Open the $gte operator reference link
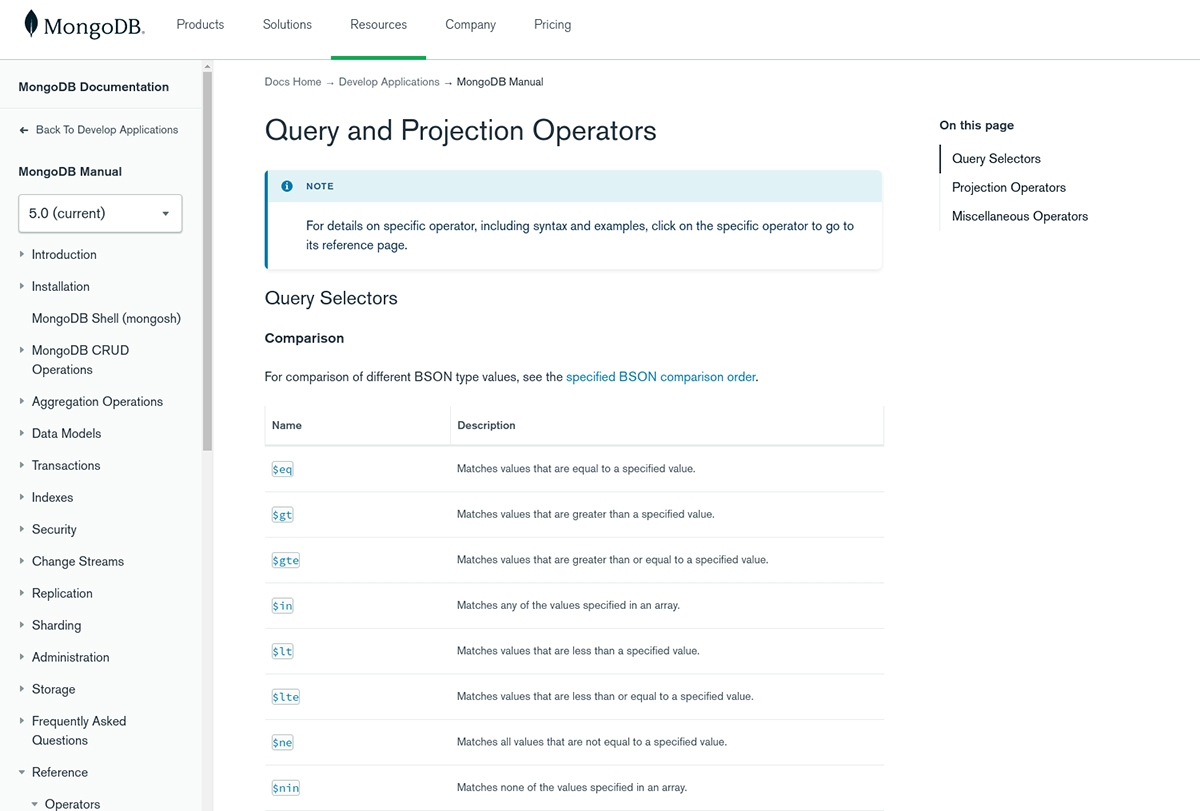This screenshot has width=1200, height=811. click(x=285, y=560)
